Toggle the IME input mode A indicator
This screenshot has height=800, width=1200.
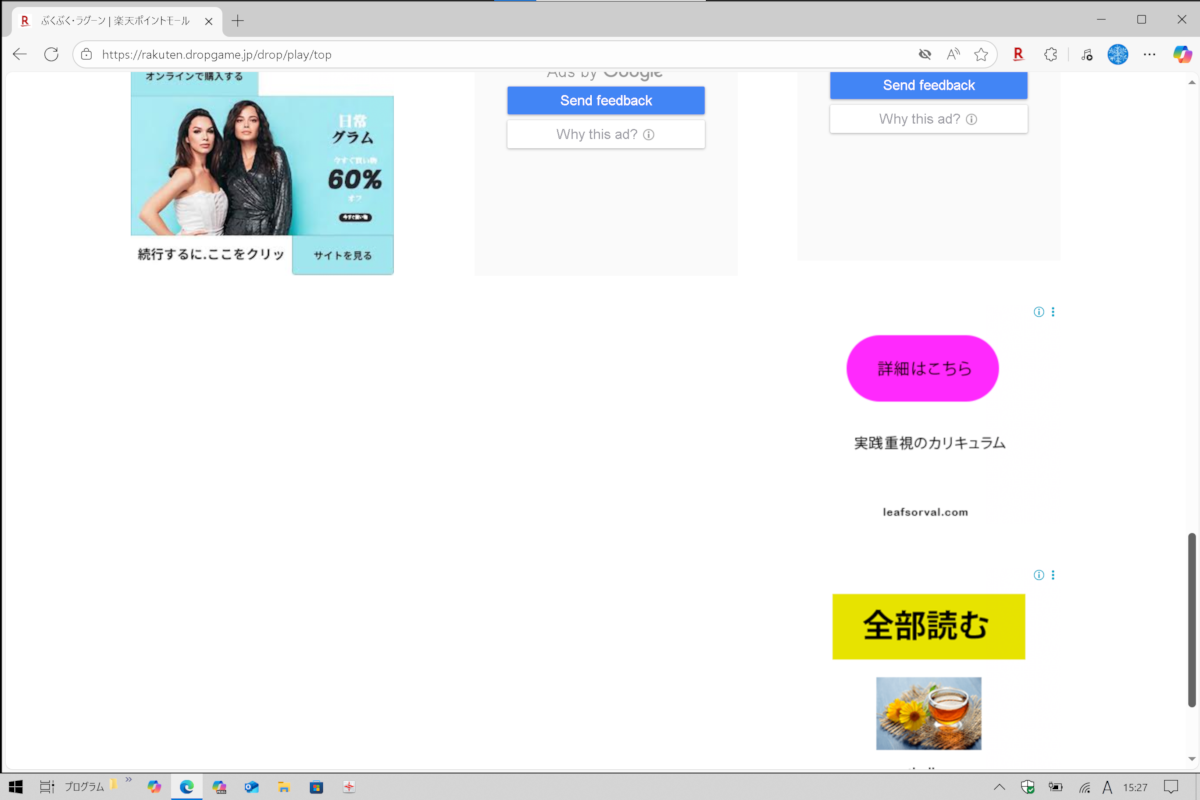pos(1109,787)
